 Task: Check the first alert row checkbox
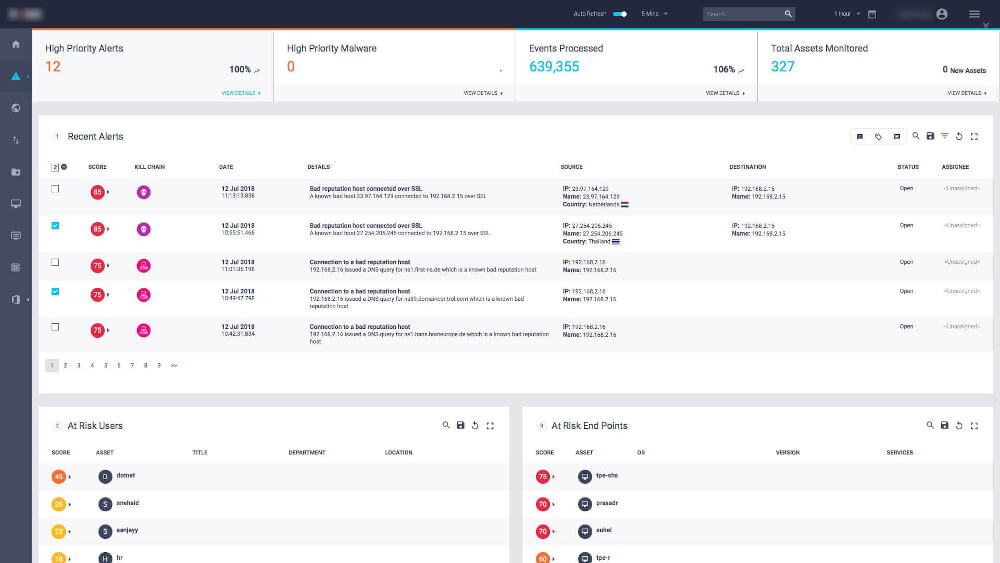(x=55, y=189)
